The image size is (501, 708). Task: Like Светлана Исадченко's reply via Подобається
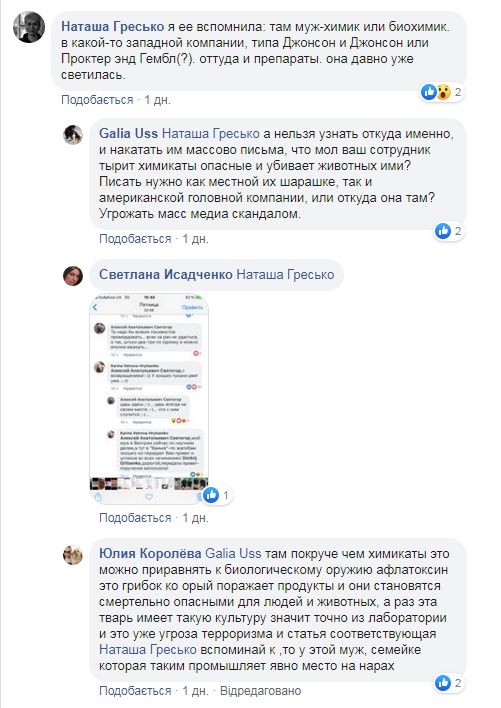click(135, 518)
